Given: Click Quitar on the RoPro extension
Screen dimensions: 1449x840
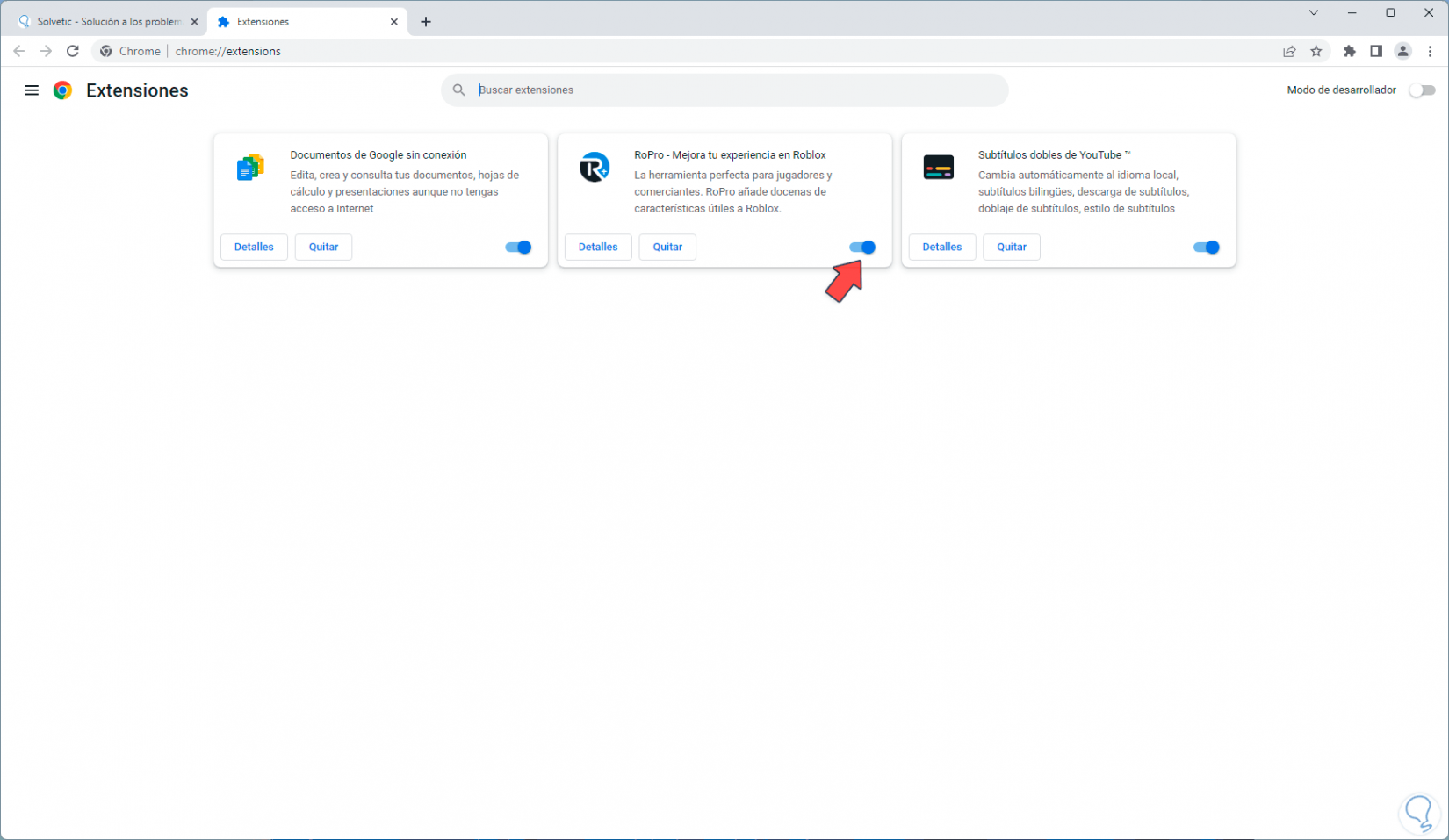Looking at the screenshot, I should point(667,248).
